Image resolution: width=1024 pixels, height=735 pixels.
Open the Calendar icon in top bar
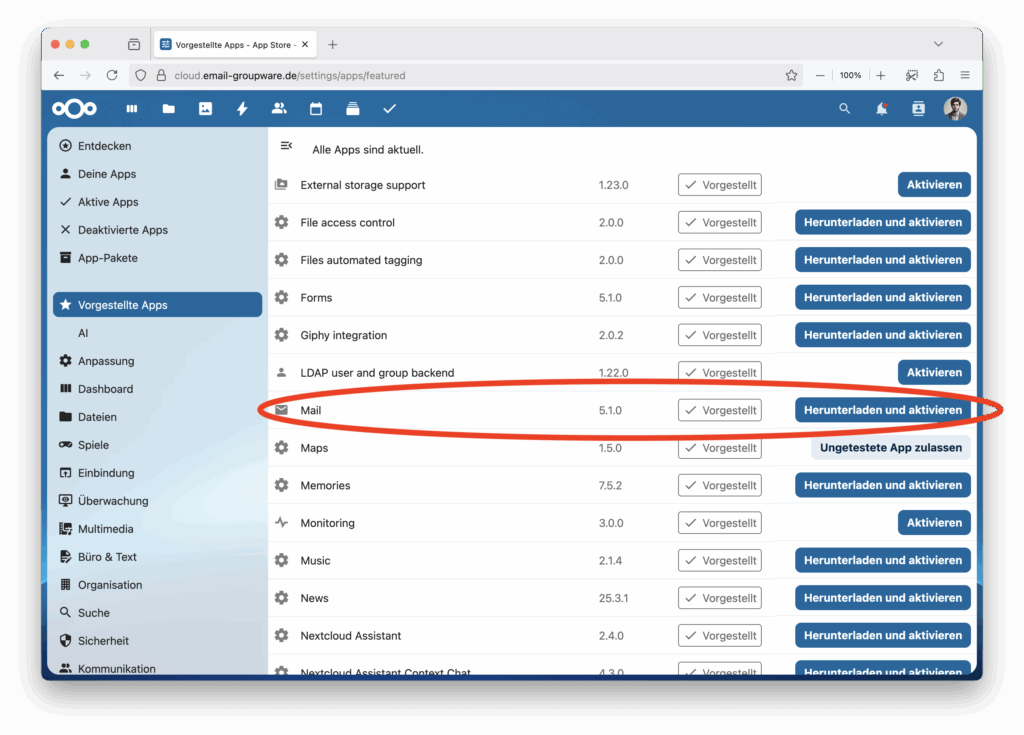pos(316,108)
